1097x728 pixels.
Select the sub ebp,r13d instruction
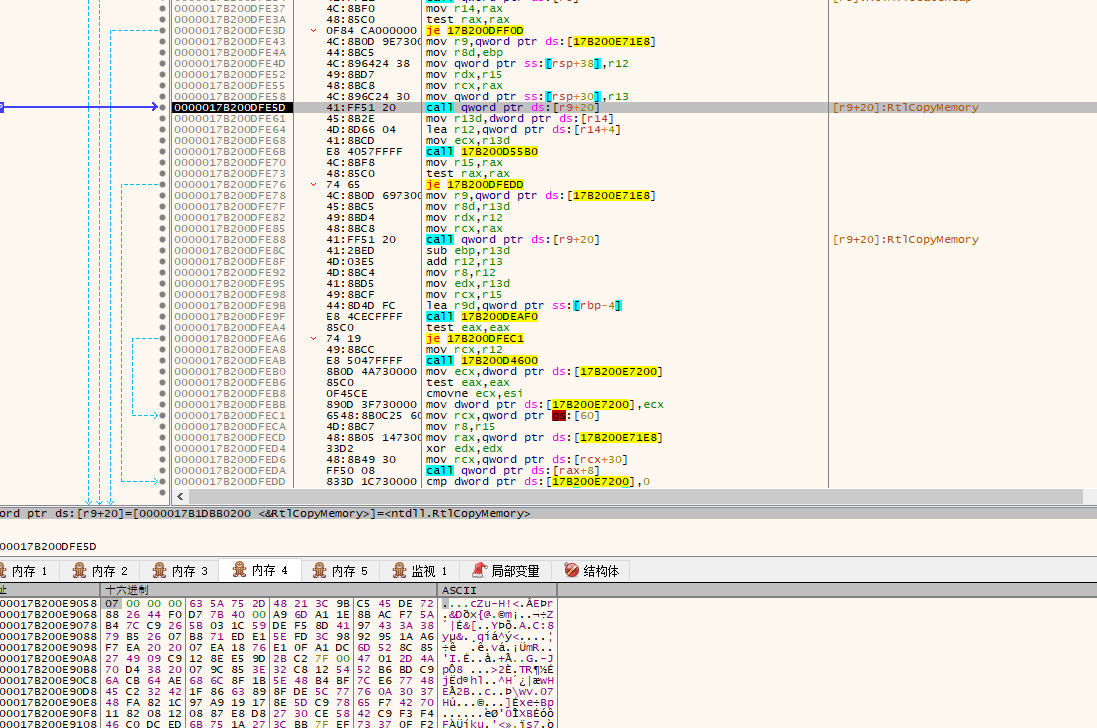click(467, 250)
